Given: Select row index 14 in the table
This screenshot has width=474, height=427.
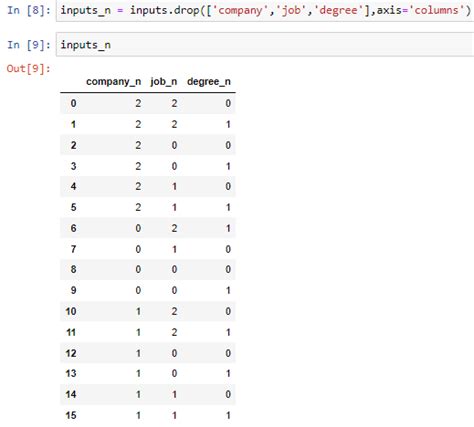Looking at the screenshot, I should point(71,394).
